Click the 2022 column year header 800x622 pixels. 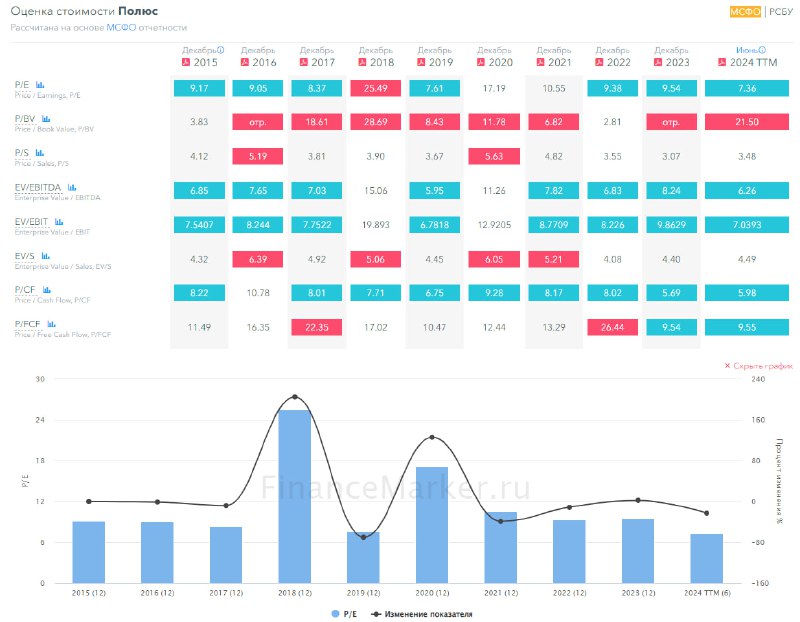tap(619, 62)
